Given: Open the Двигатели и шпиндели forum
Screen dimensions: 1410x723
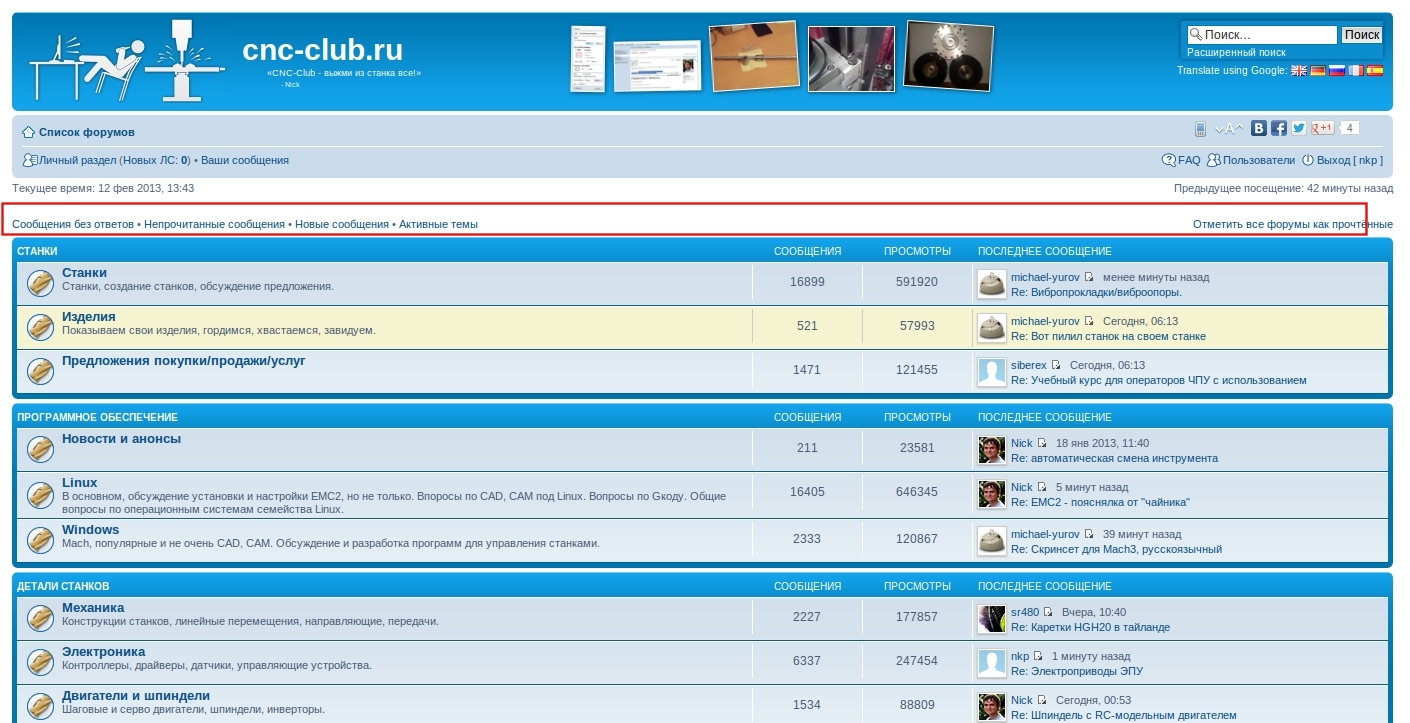Looking at the screenshot, I should [x=136, y=696].
